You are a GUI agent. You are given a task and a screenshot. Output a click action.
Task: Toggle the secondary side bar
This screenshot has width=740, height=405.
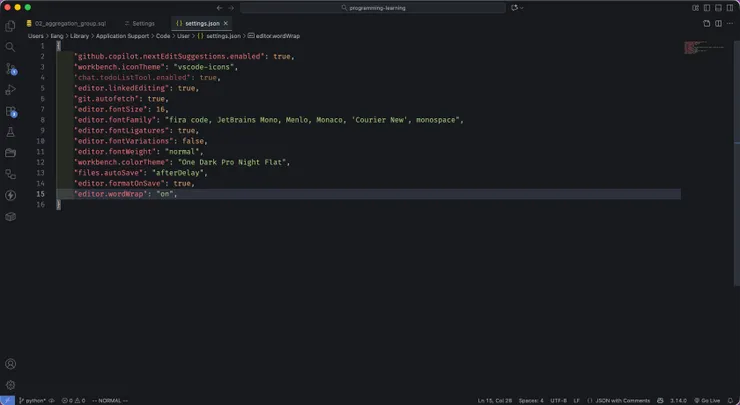pyautogui.click(x=730, y=8)
